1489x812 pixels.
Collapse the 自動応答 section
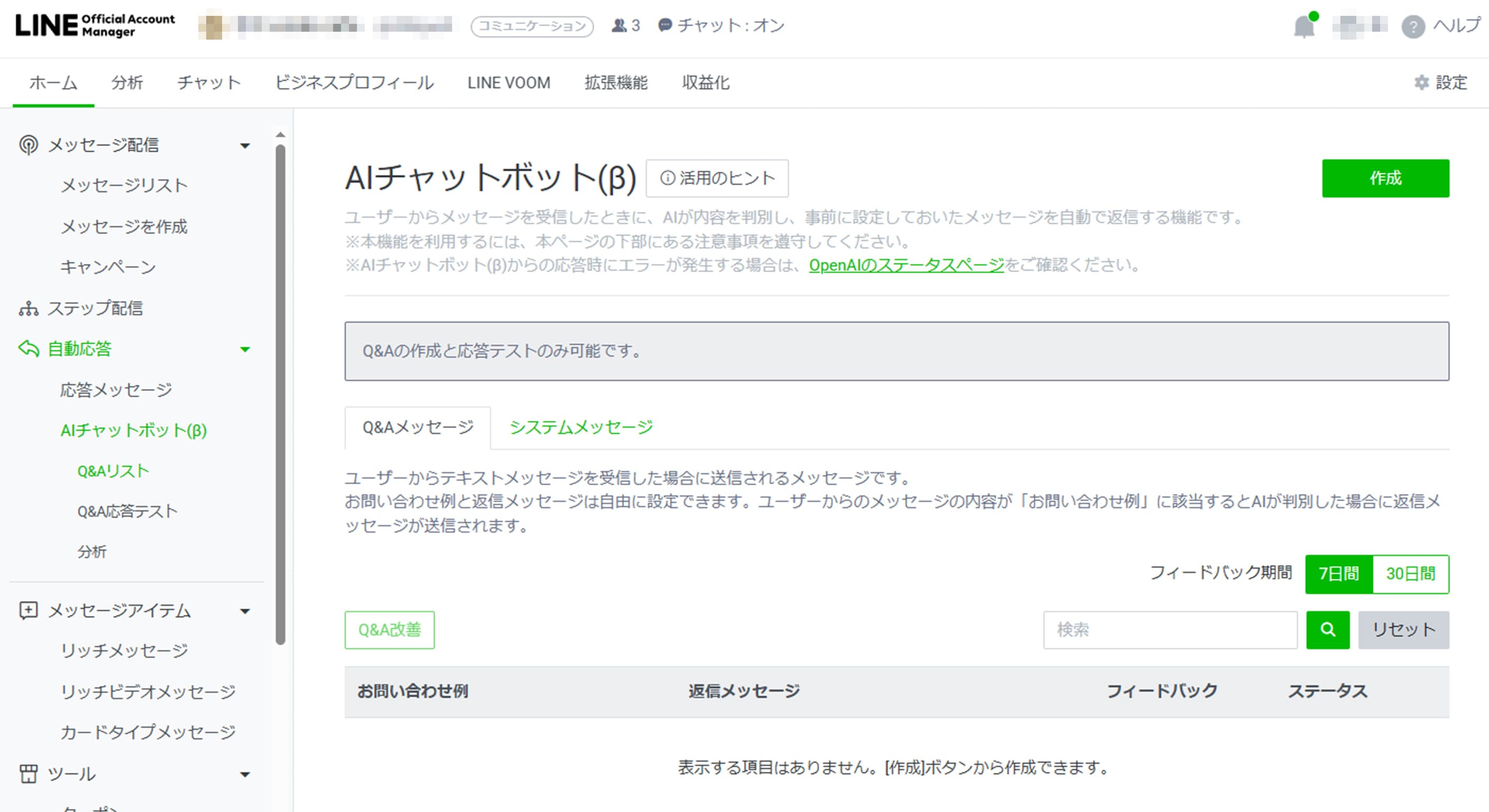[247, 349]
